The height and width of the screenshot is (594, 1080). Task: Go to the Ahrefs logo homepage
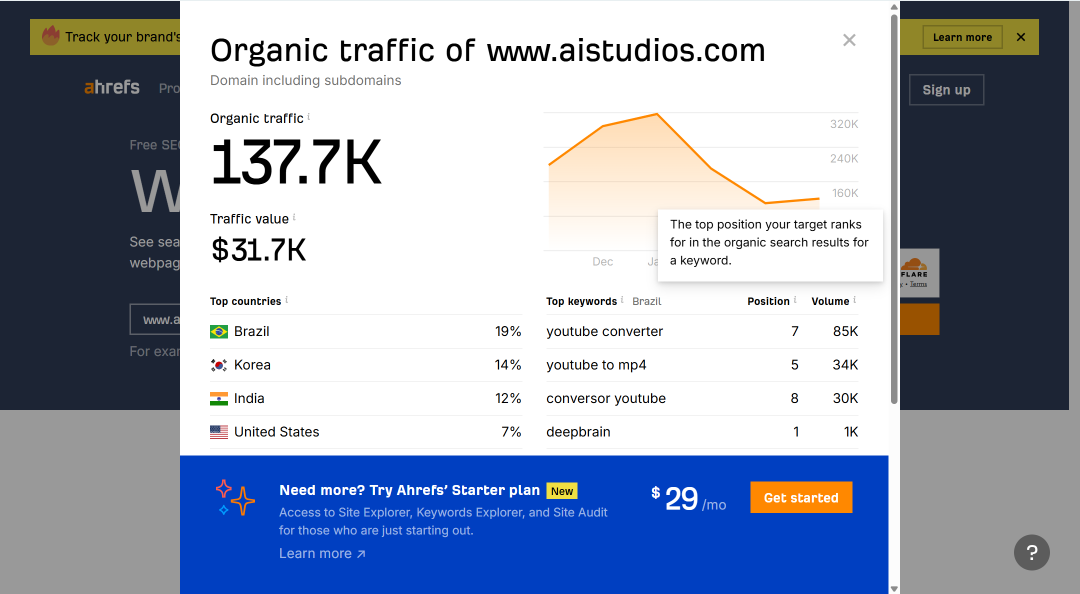point(112,88)
